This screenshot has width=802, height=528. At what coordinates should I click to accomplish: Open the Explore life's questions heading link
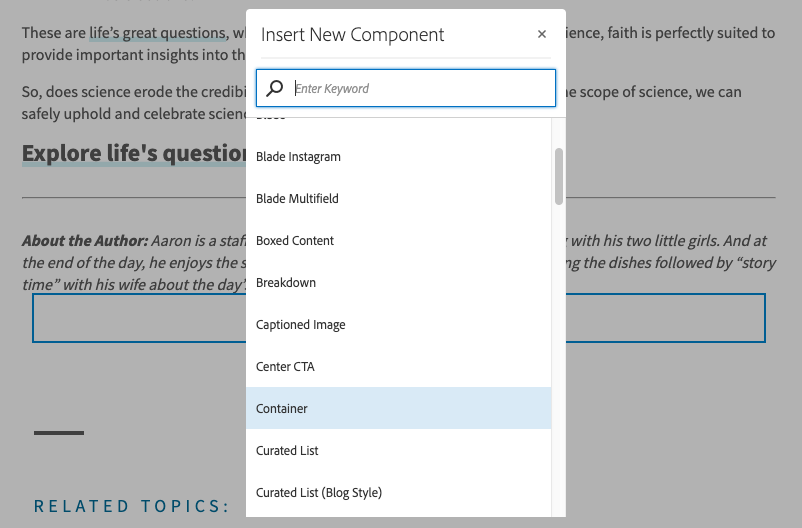[x=134, y=153]
